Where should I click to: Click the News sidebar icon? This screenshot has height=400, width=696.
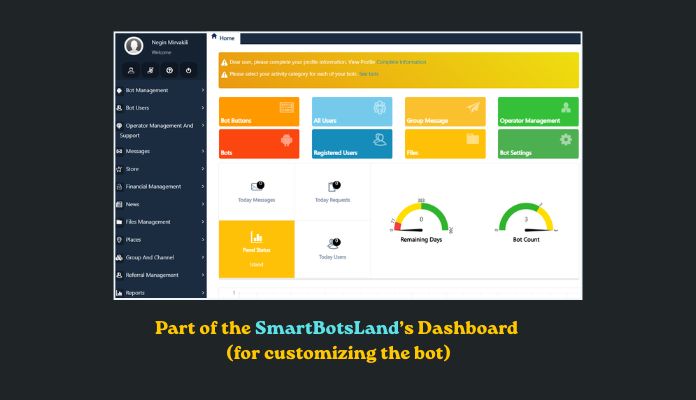coord(119,204)
